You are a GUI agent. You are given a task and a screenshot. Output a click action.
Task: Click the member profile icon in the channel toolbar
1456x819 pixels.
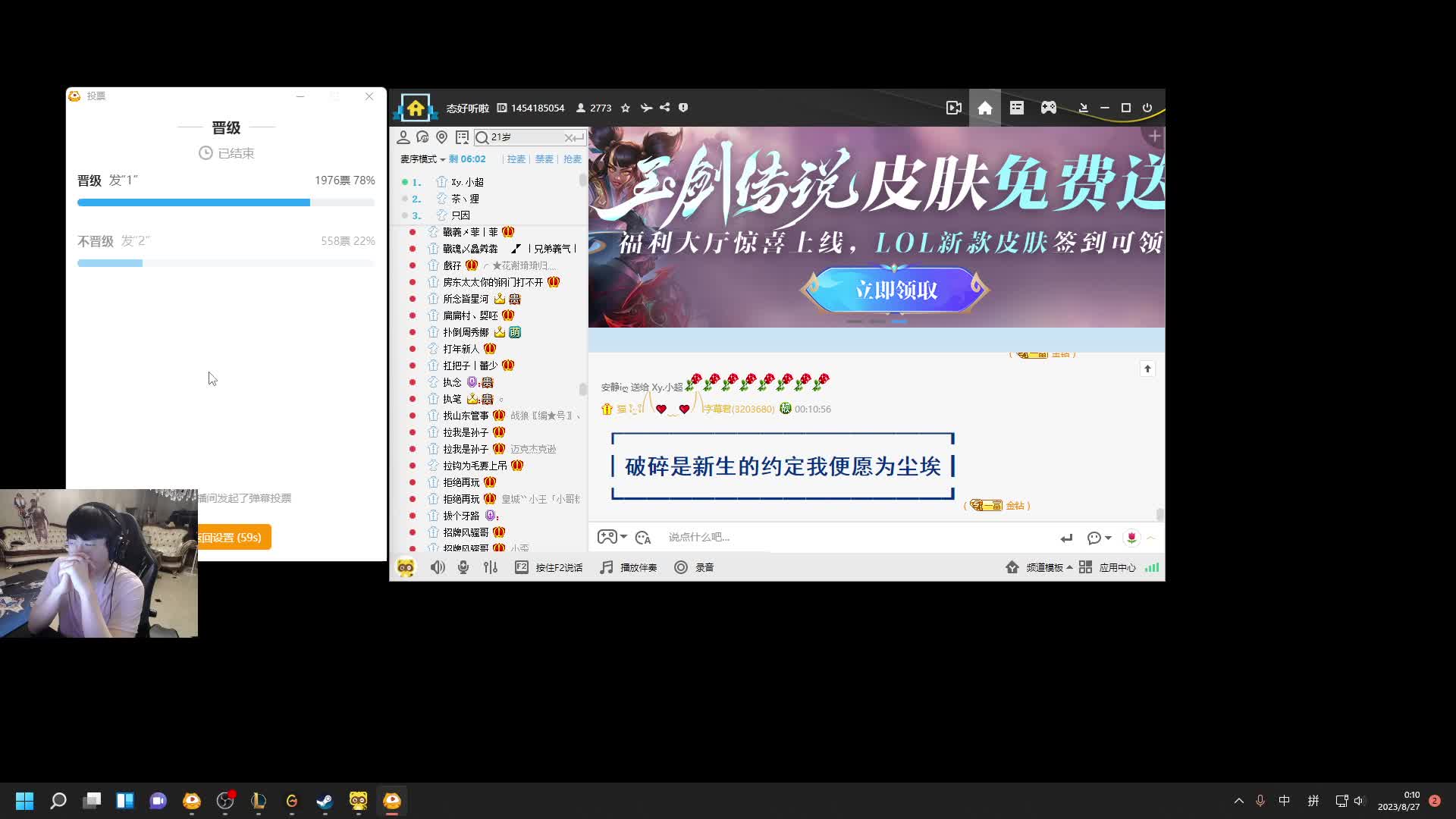click(x=403, y=137)
